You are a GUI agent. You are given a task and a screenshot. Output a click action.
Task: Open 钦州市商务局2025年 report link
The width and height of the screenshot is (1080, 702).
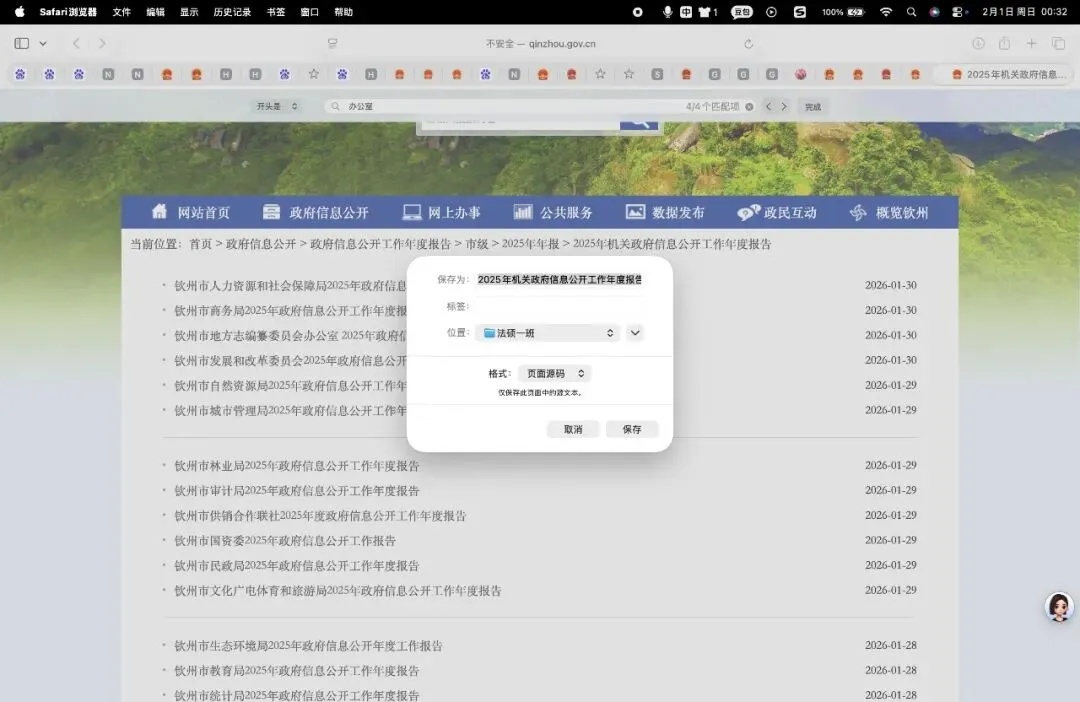tap(291, 311)
